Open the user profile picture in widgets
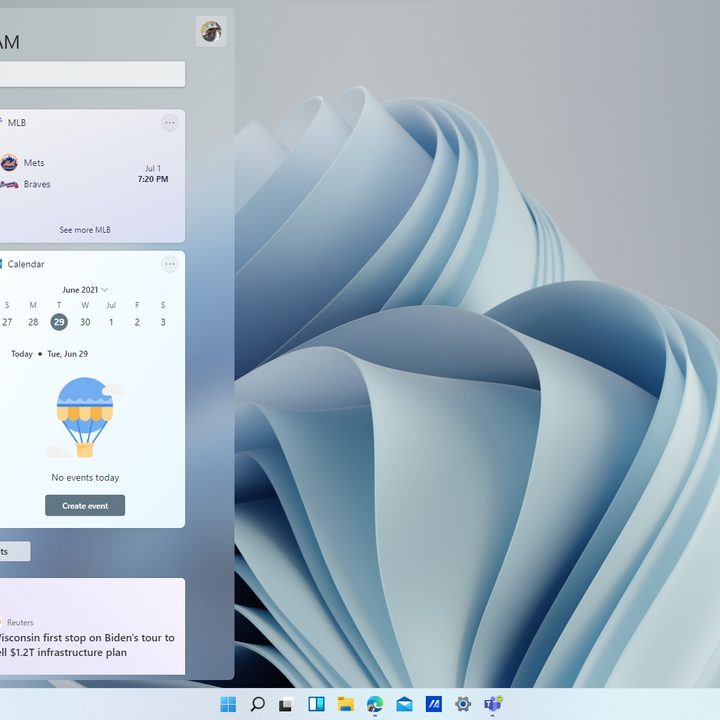Image resolution: width=720 pixels, height=720 pixels. (x=211, y=31)
